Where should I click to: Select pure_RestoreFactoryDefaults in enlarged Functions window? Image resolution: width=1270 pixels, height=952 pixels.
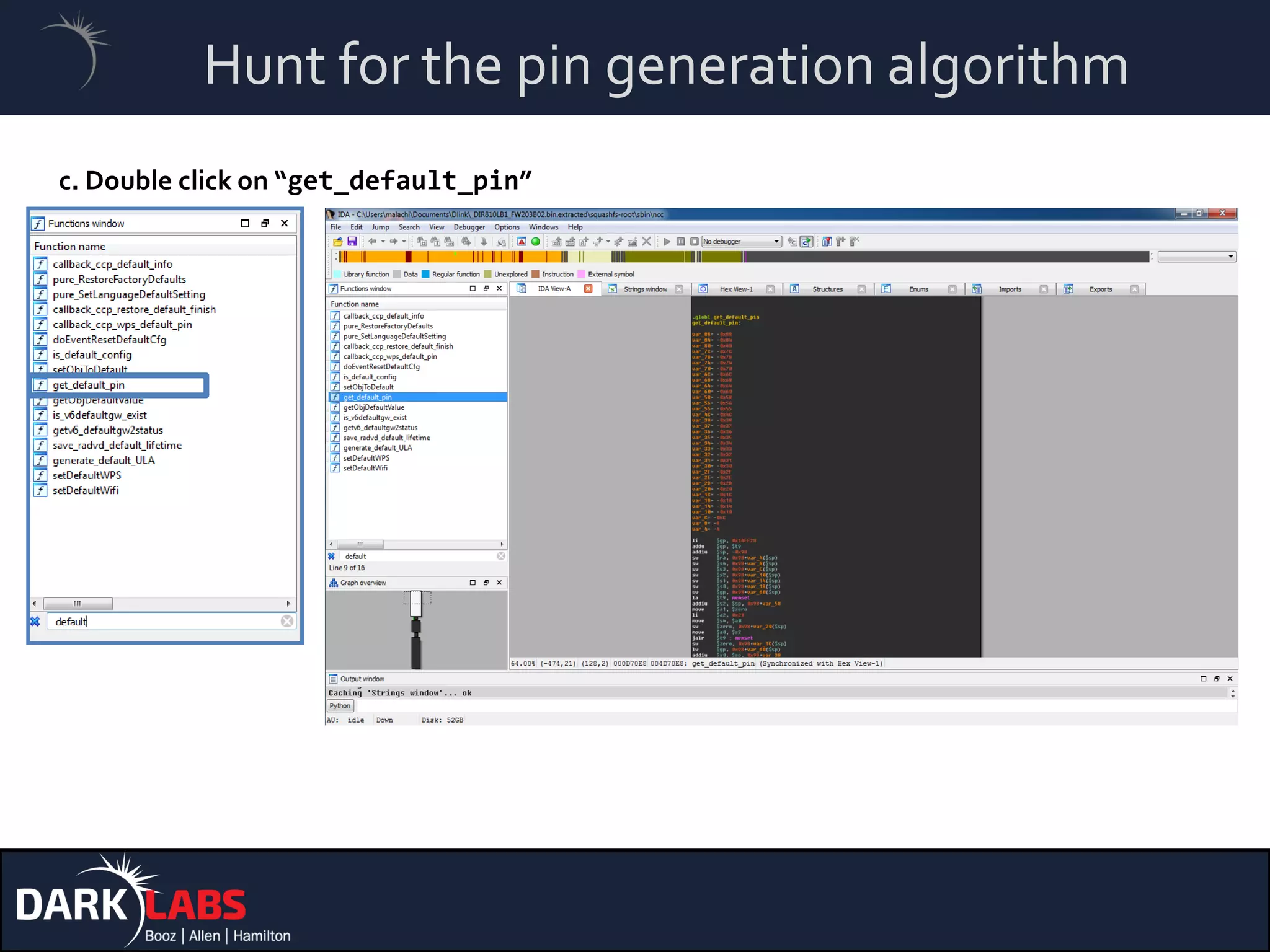(x=119, y=280)
